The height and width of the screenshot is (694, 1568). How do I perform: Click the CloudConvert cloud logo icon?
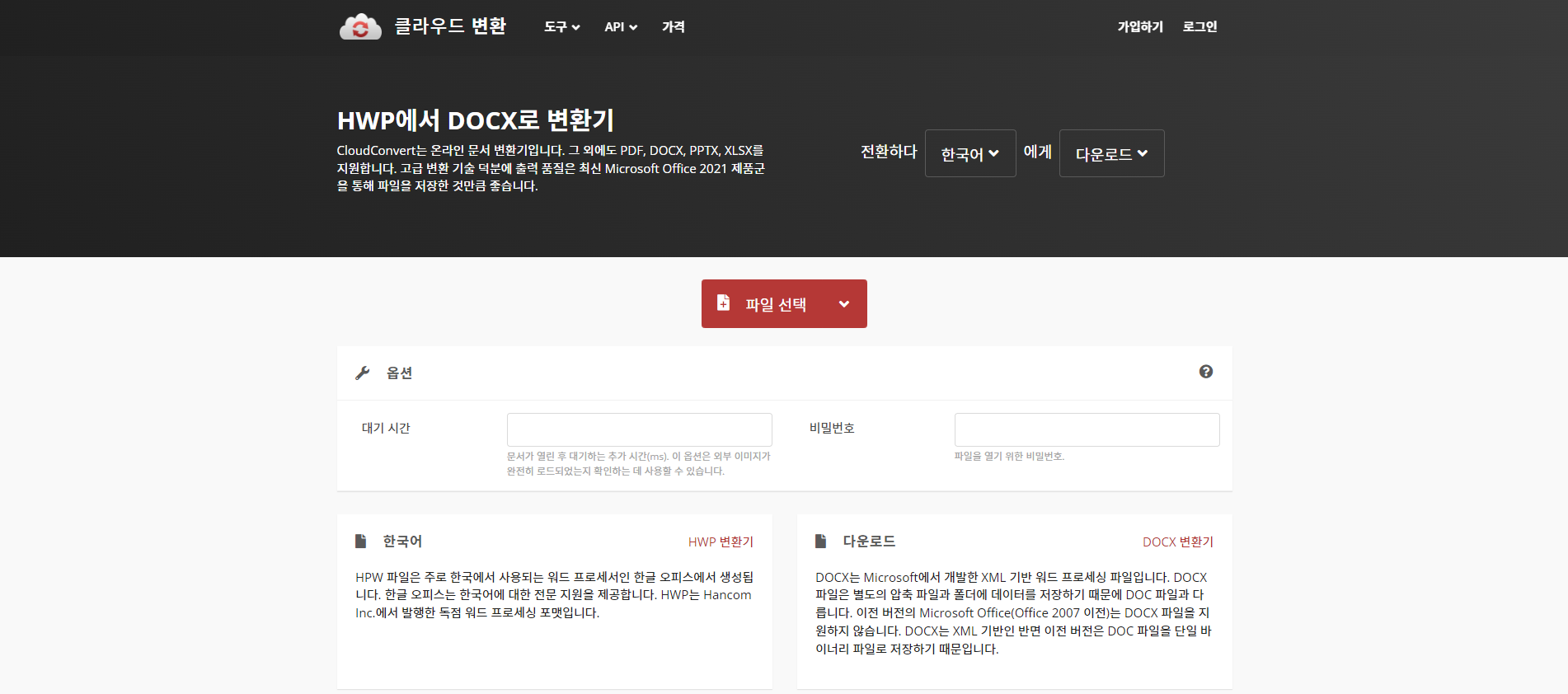click(x=360, y=27)
